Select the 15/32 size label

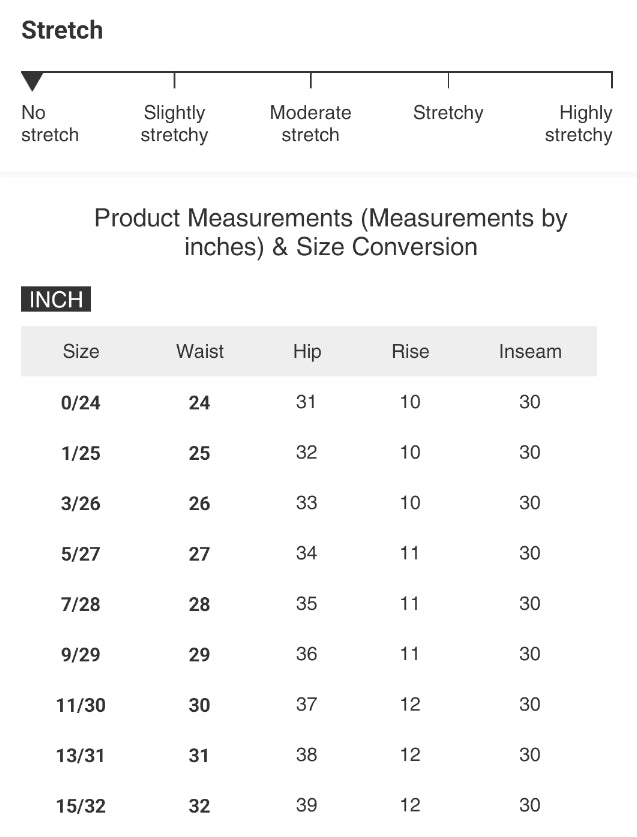(81, 806)
